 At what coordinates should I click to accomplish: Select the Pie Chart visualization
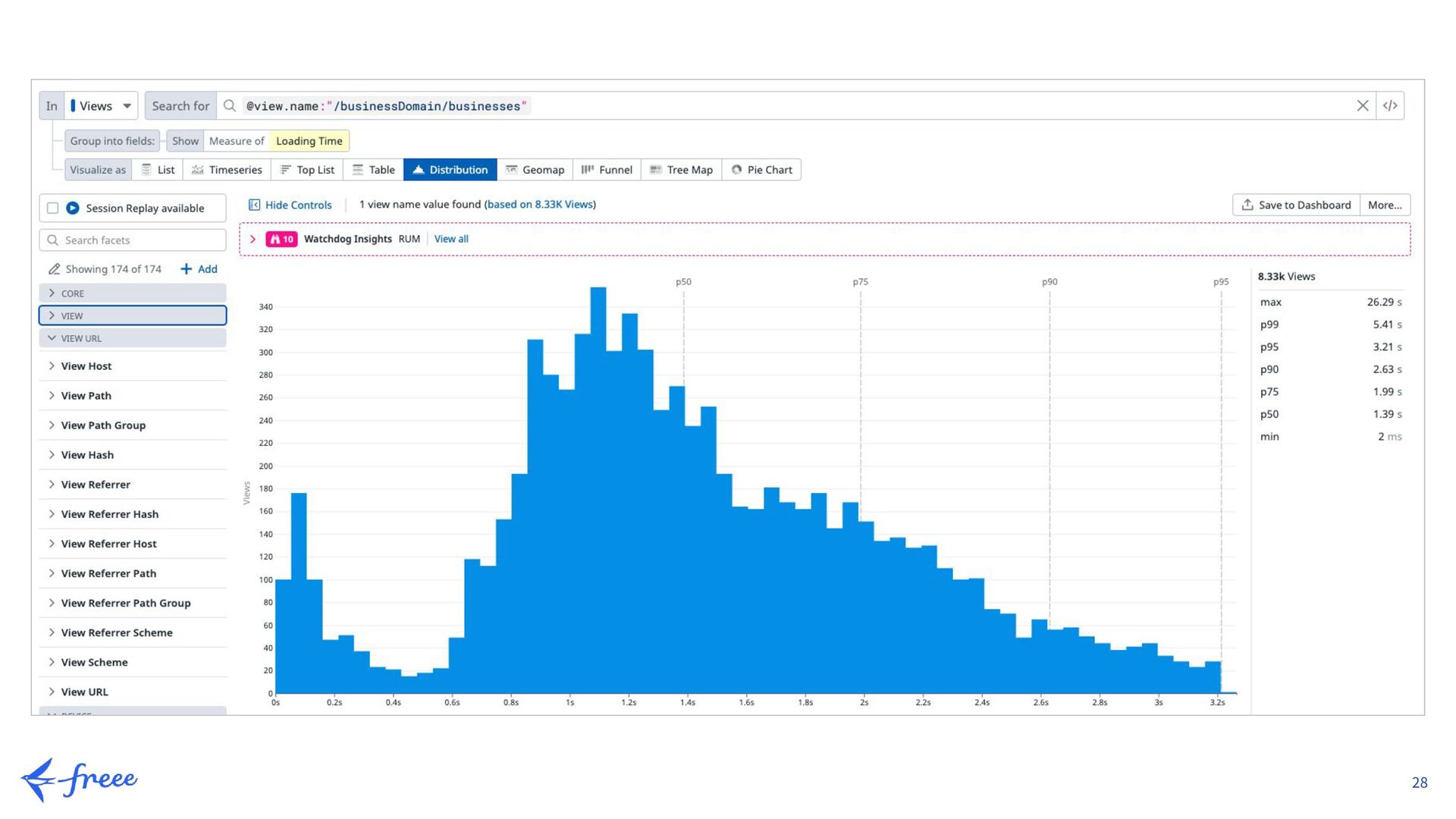(761, 170)
